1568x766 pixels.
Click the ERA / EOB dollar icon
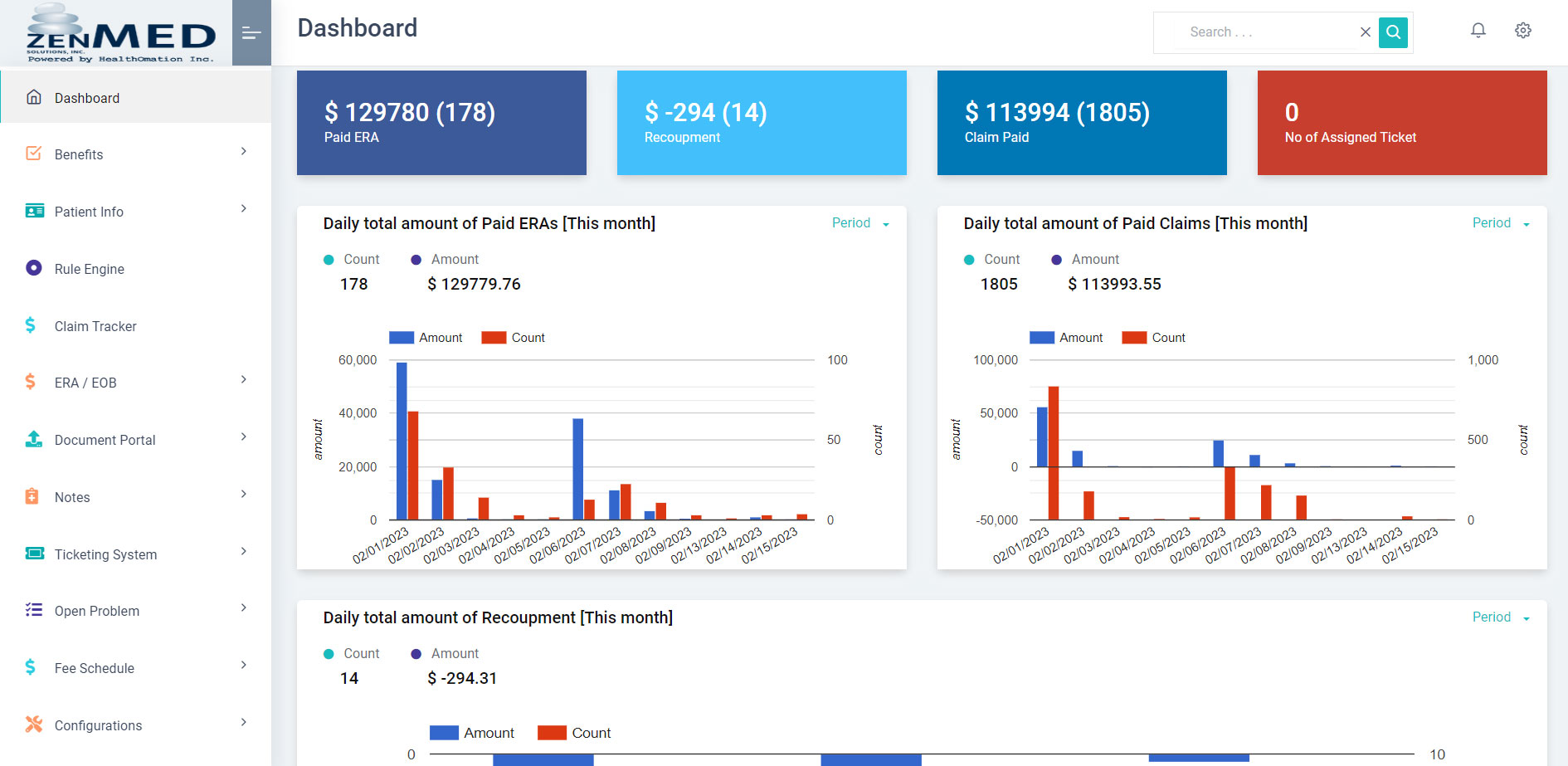(31, 382)
